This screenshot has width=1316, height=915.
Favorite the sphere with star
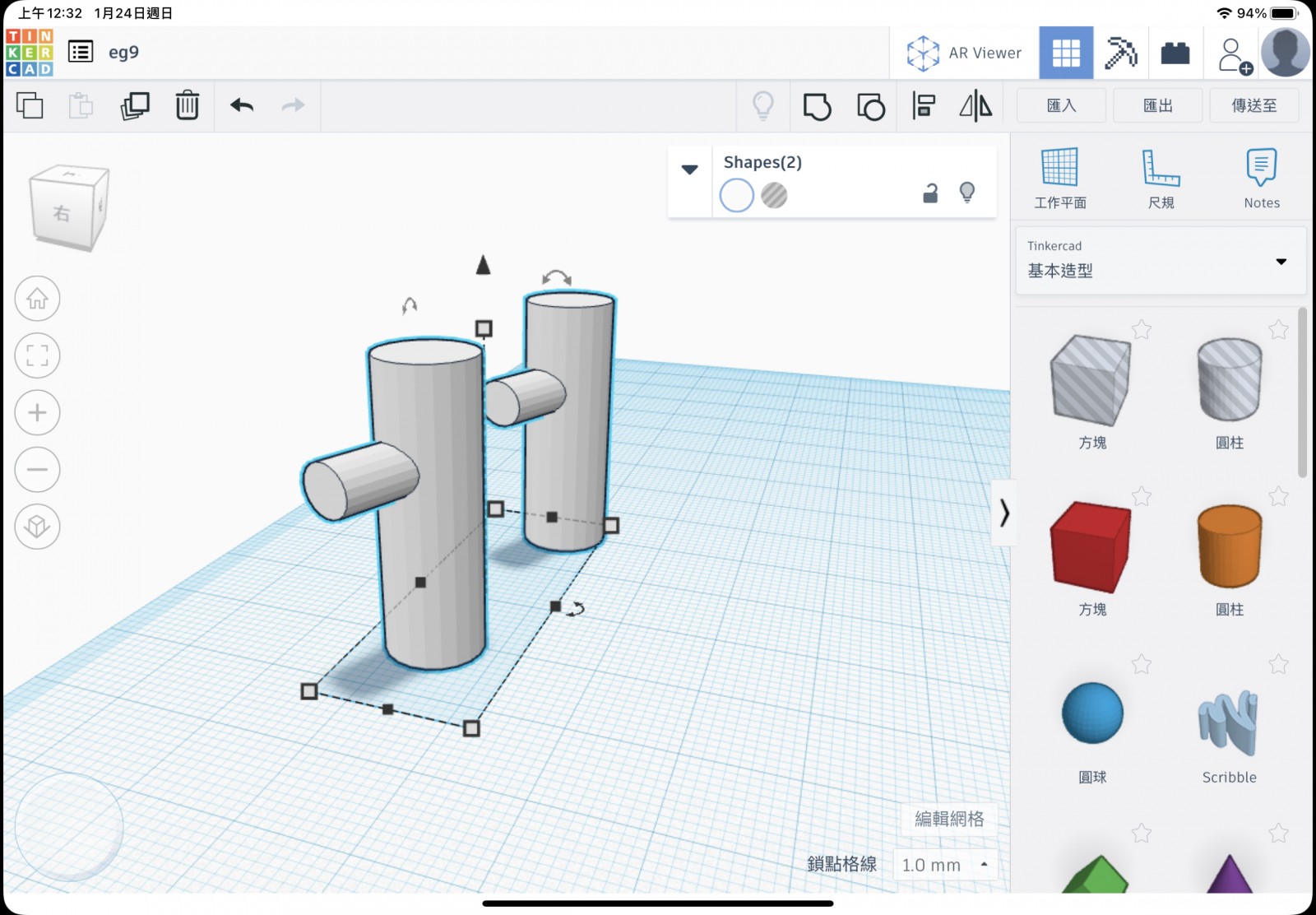pos(1142,664)
